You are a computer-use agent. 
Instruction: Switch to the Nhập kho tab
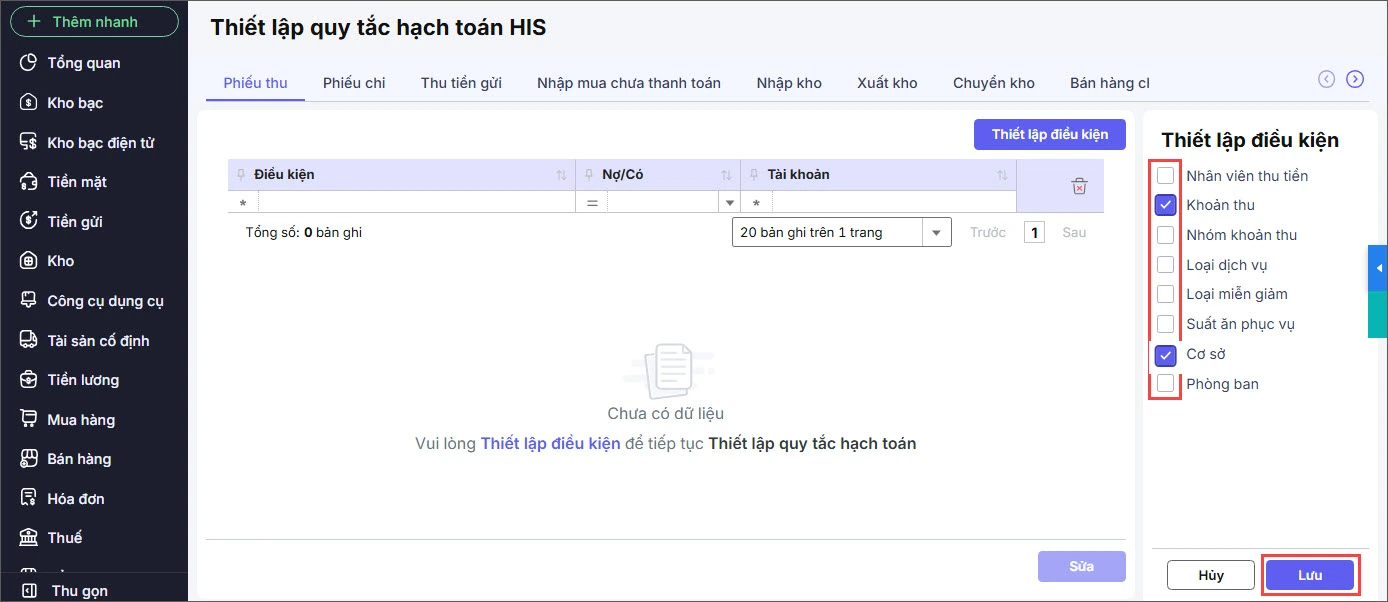pyautogui.click(x=789, y=83)
